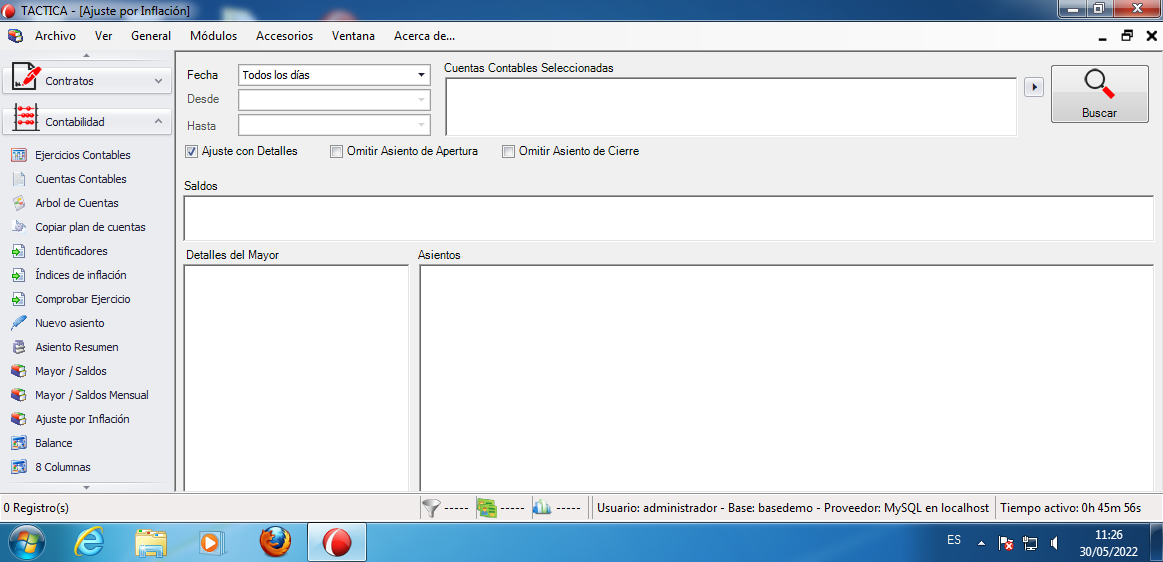This screenshot has height=562, width=1163.
Task: Open Windows Media Player from taskbar
Action: pos(211,543)
